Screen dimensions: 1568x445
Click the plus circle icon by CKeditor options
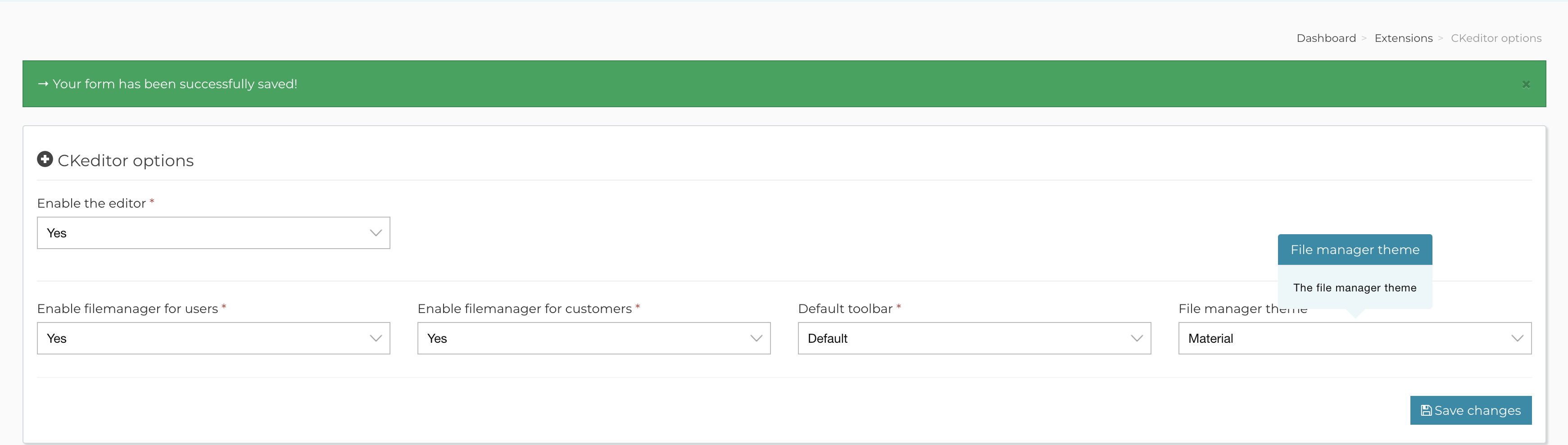pyautogui.click(x=45, y=159)
